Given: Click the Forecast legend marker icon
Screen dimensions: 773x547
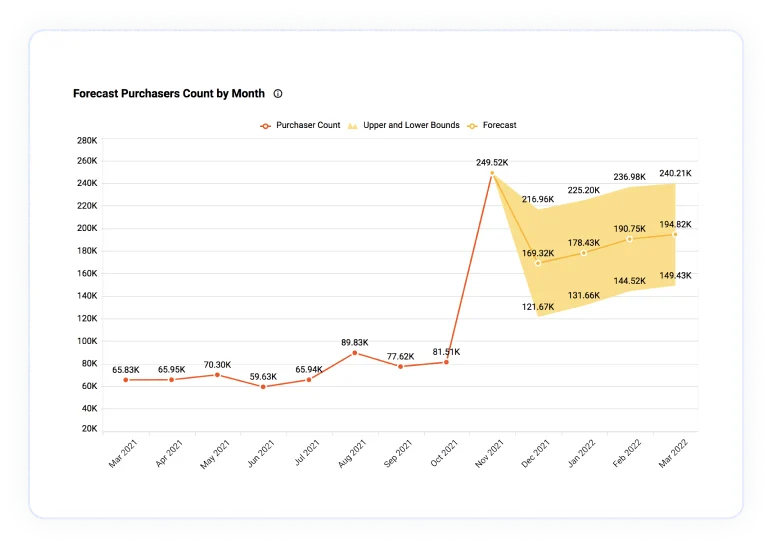Looking at the screenshot, I should coord(472,126).
